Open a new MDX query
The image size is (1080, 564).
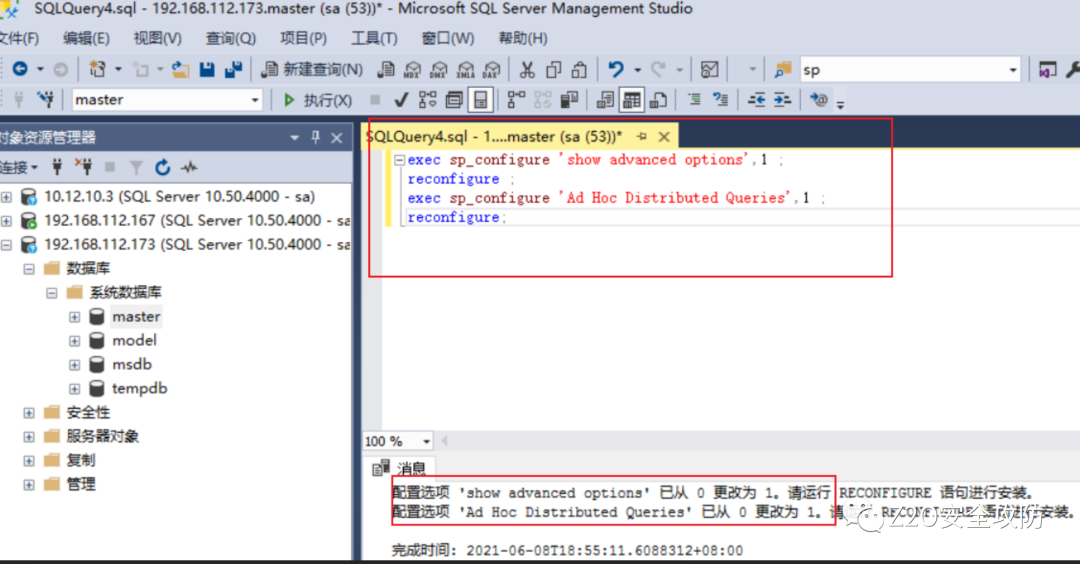pos(412,69)
